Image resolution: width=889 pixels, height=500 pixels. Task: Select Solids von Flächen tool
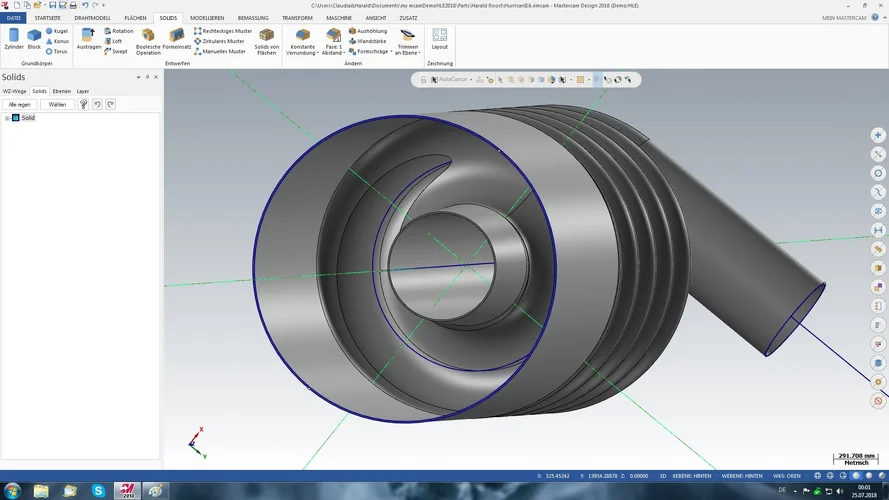[267, 40]
